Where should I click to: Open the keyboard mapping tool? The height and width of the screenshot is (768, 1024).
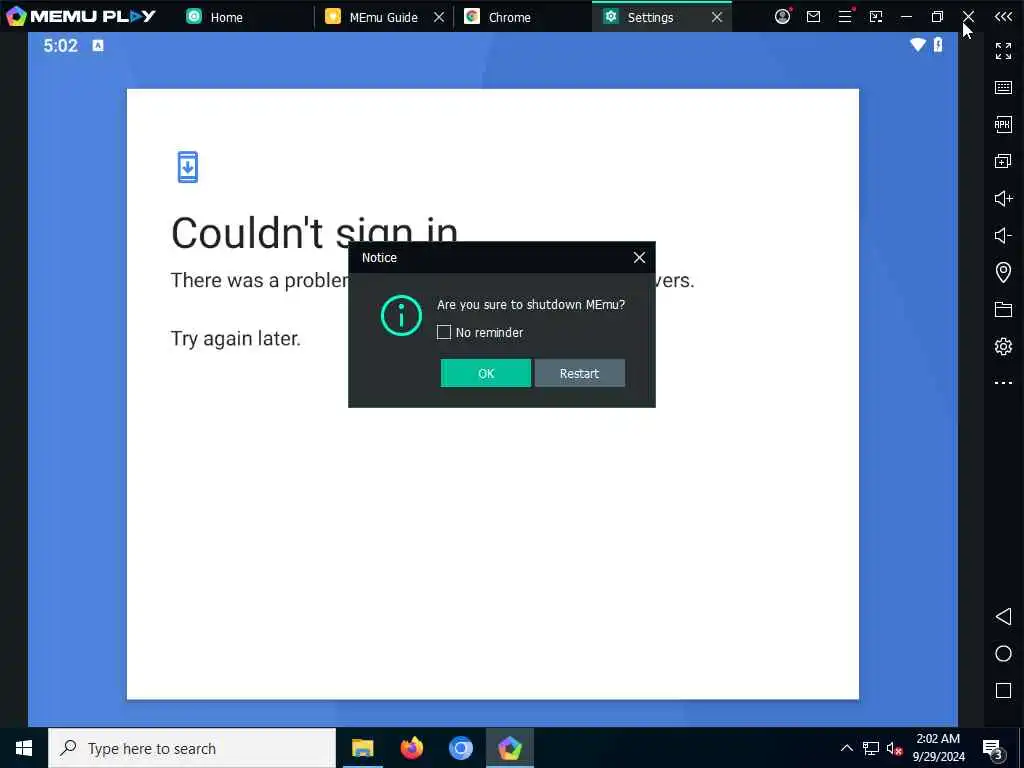pyautogui.click(x=1003, y=88)
